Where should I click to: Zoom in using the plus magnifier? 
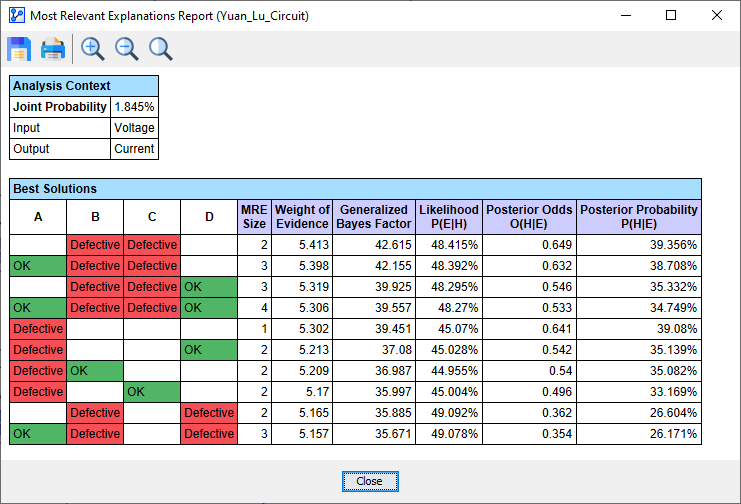(x=93, y=49)
